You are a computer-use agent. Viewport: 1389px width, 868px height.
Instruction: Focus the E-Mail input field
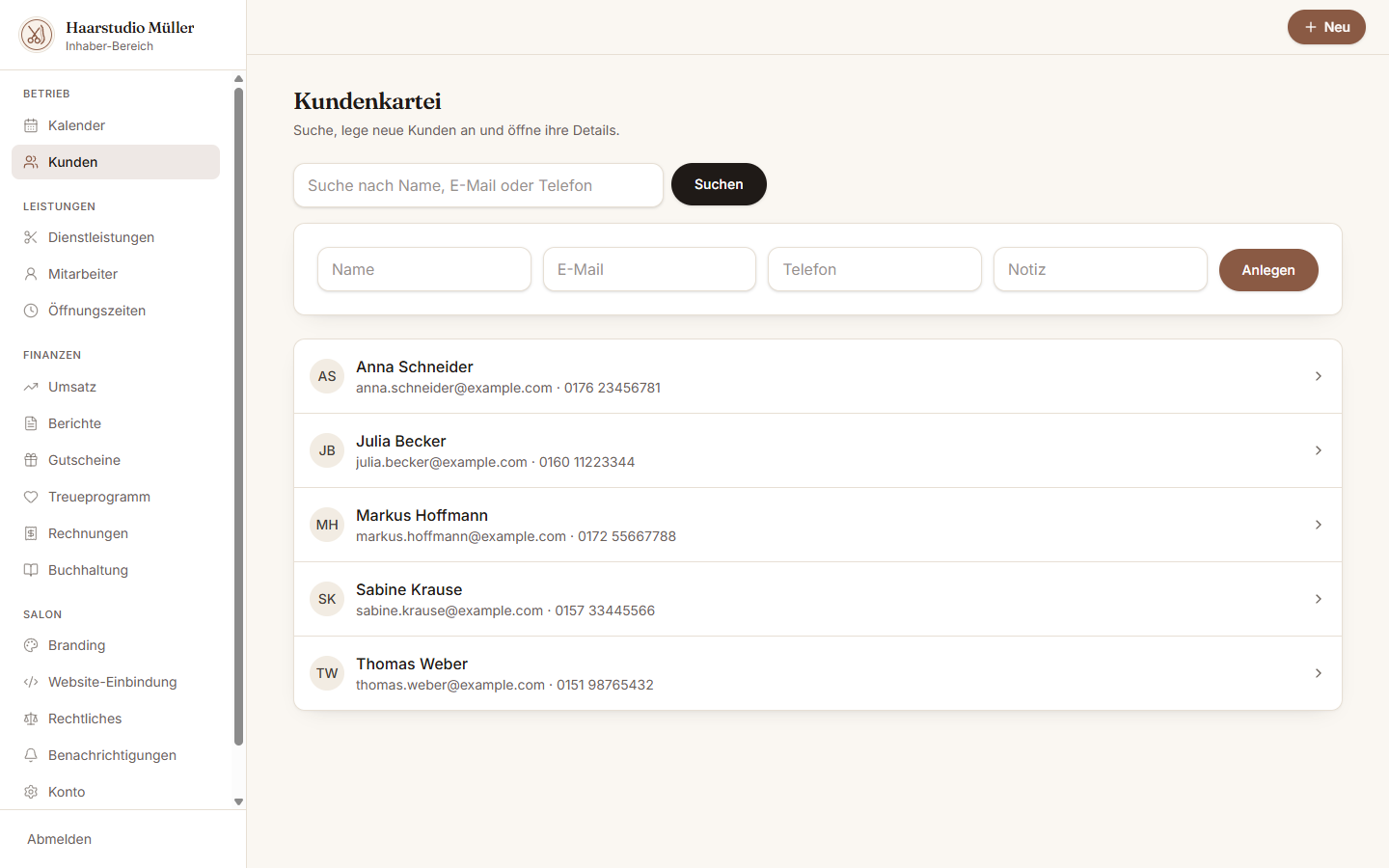(649, 269)
